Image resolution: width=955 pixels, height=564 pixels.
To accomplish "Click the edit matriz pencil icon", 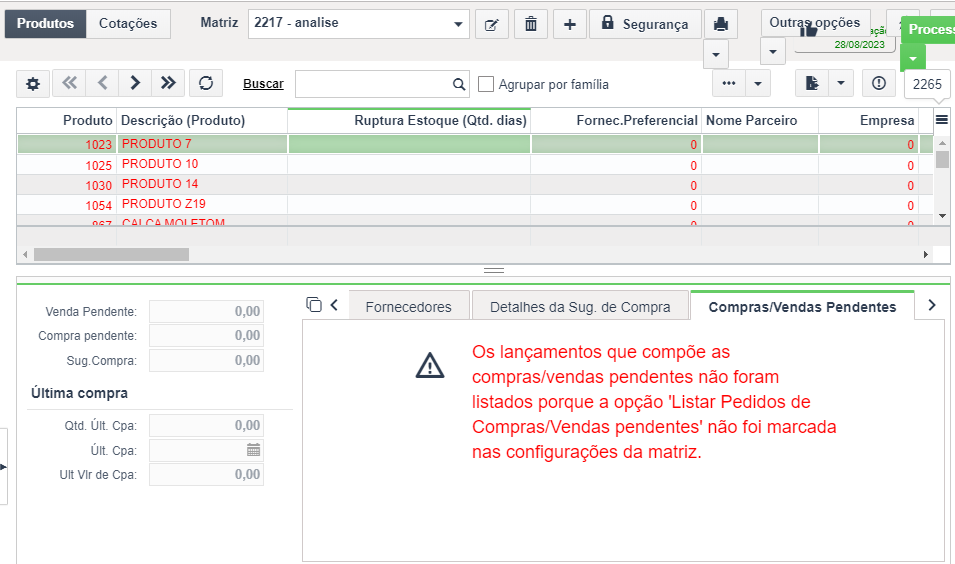I will coord(492,24).
